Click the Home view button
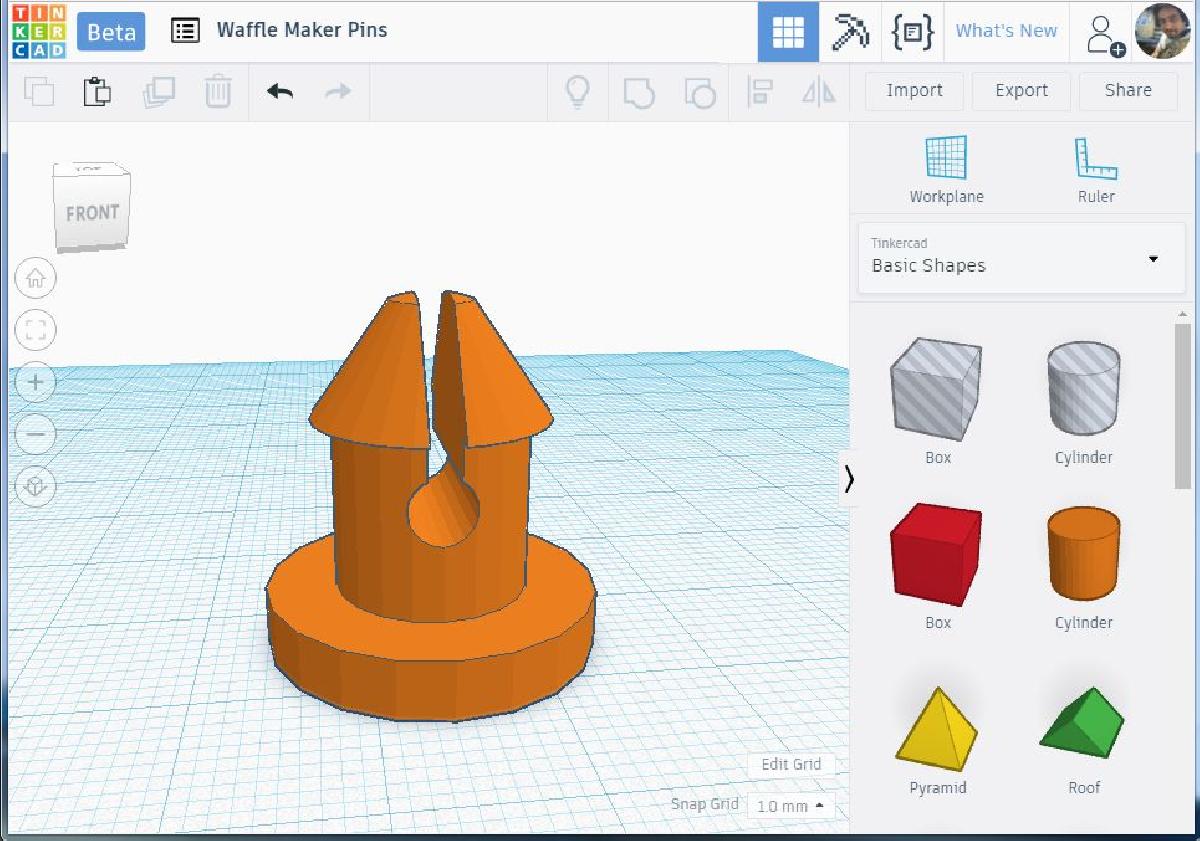 (36, 278)
